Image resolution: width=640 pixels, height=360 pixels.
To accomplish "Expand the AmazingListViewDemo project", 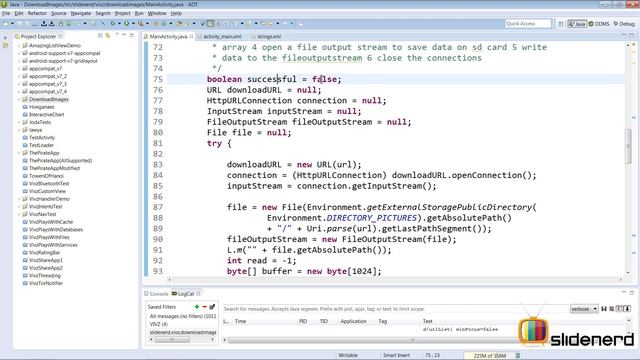I will (19, 46).
